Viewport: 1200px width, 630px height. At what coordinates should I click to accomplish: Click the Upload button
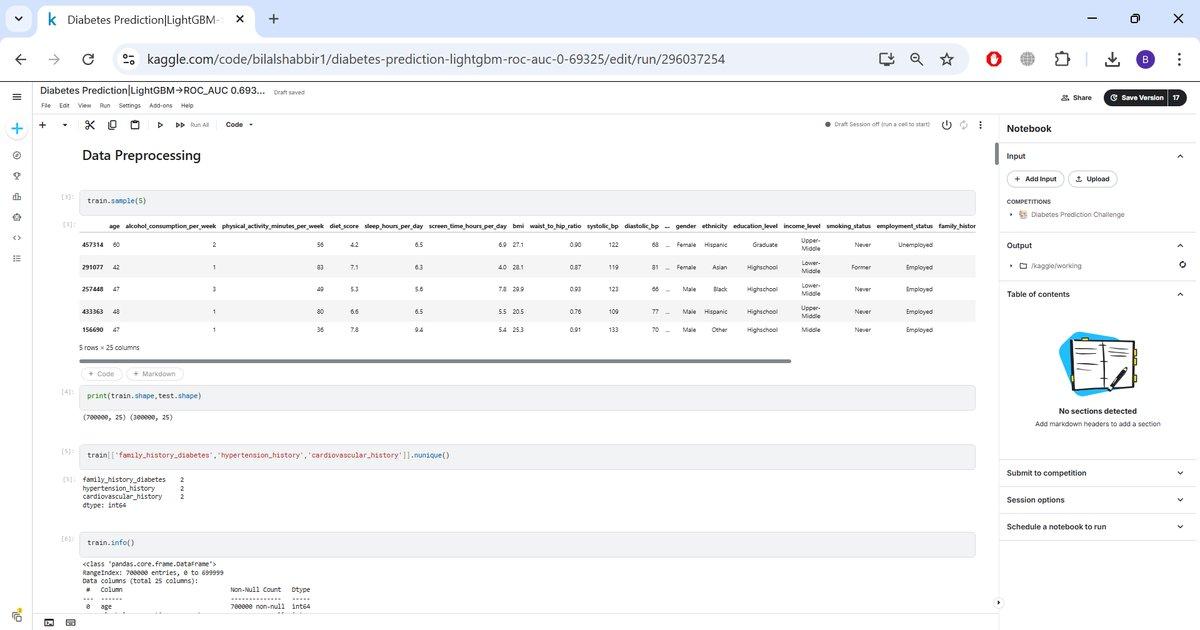coord(1092,179)
